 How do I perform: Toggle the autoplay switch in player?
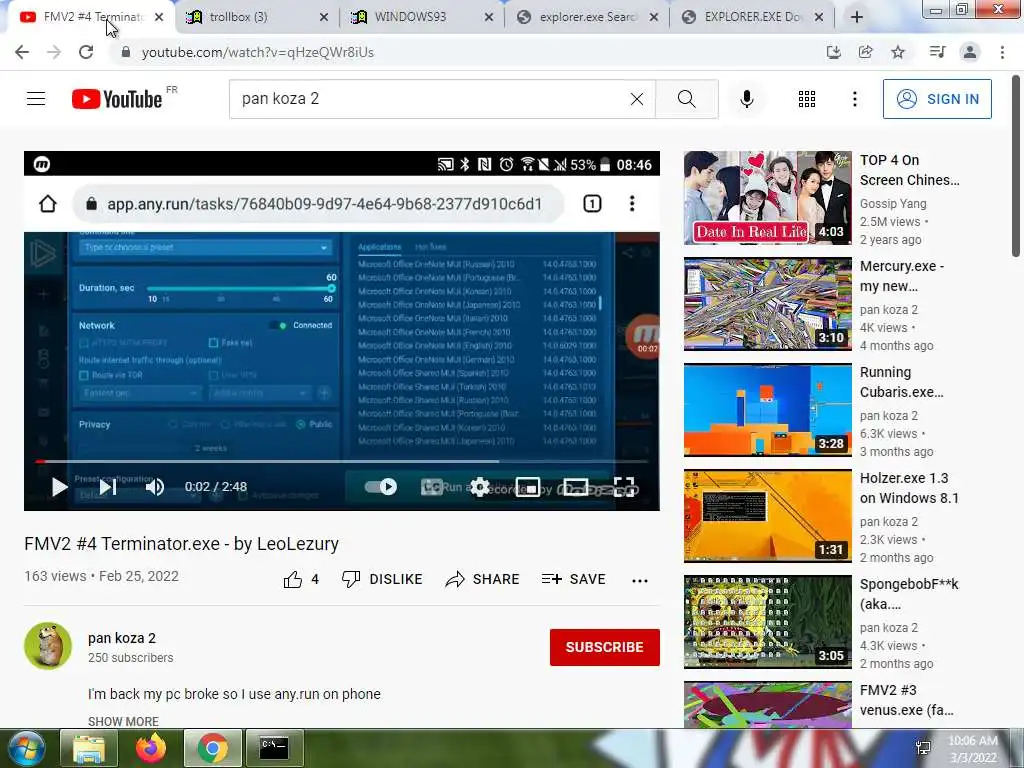381,487
